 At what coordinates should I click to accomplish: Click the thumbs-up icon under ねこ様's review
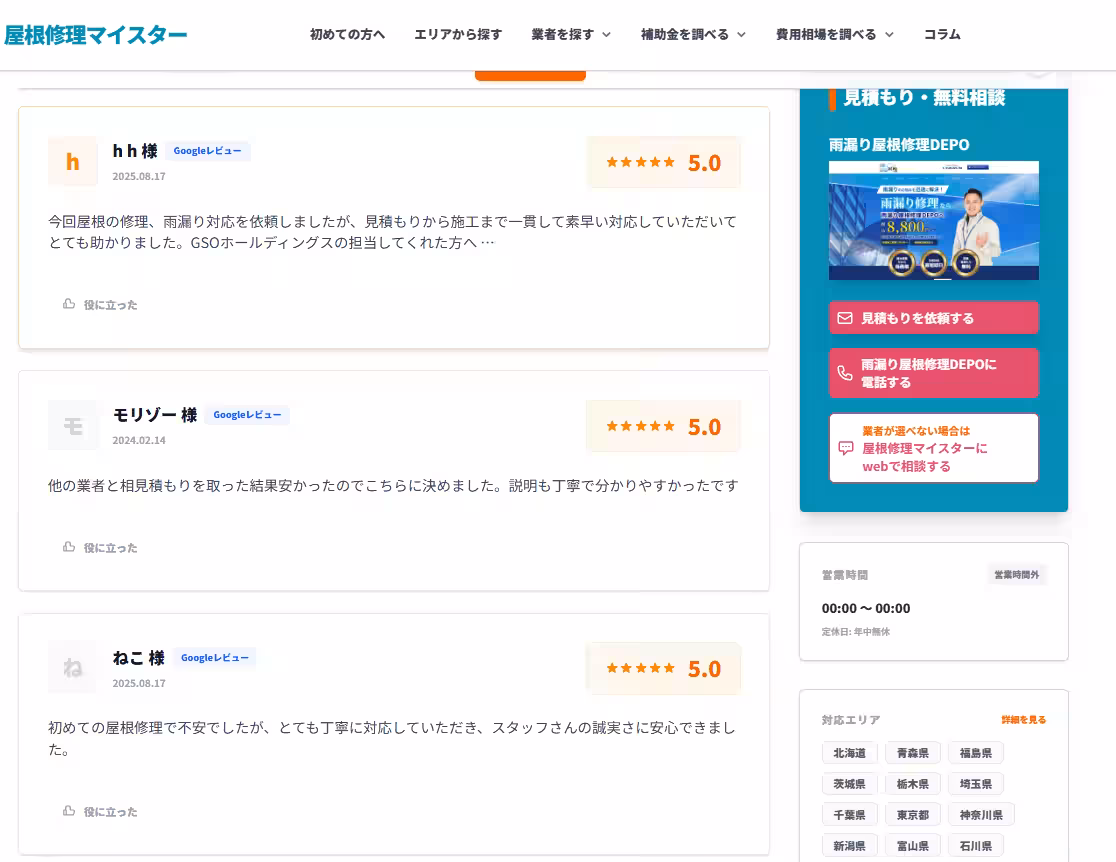click(x=68, y=811)
